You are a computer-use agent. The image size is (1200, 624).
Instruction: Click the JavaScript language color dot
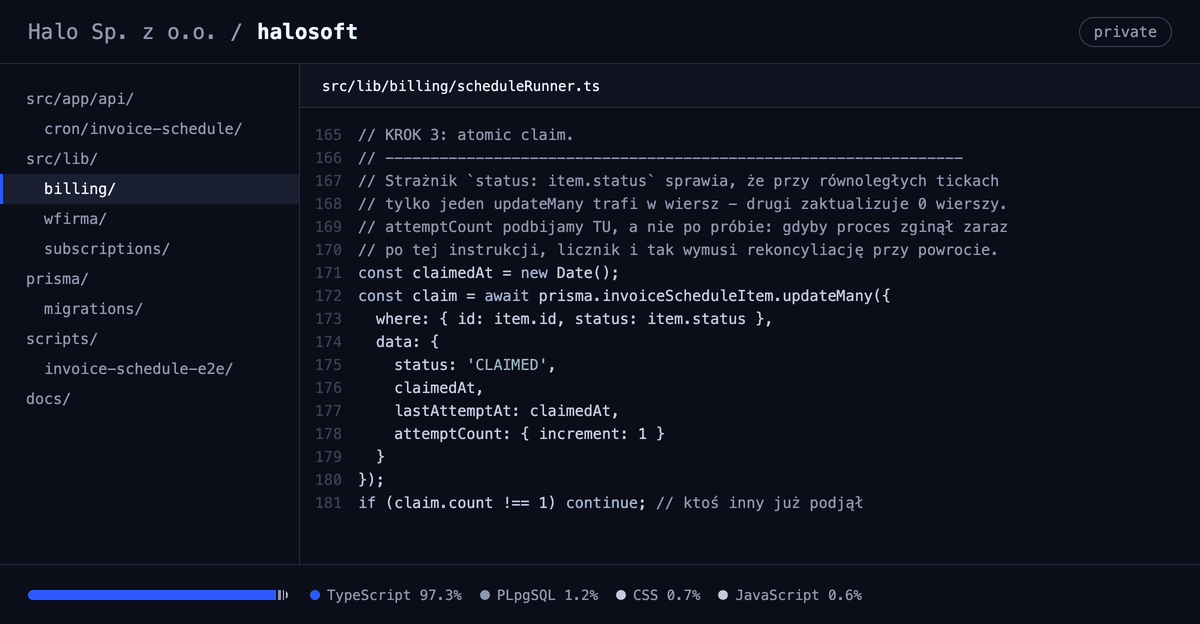pos(723,595)
